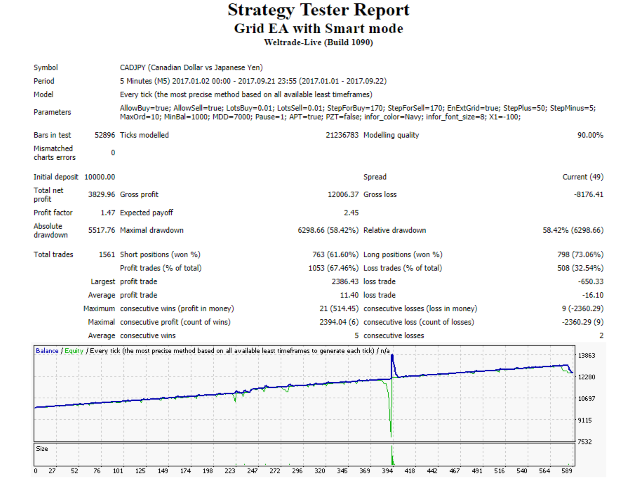Click 'Modelling quality' label

coord(391,135)
